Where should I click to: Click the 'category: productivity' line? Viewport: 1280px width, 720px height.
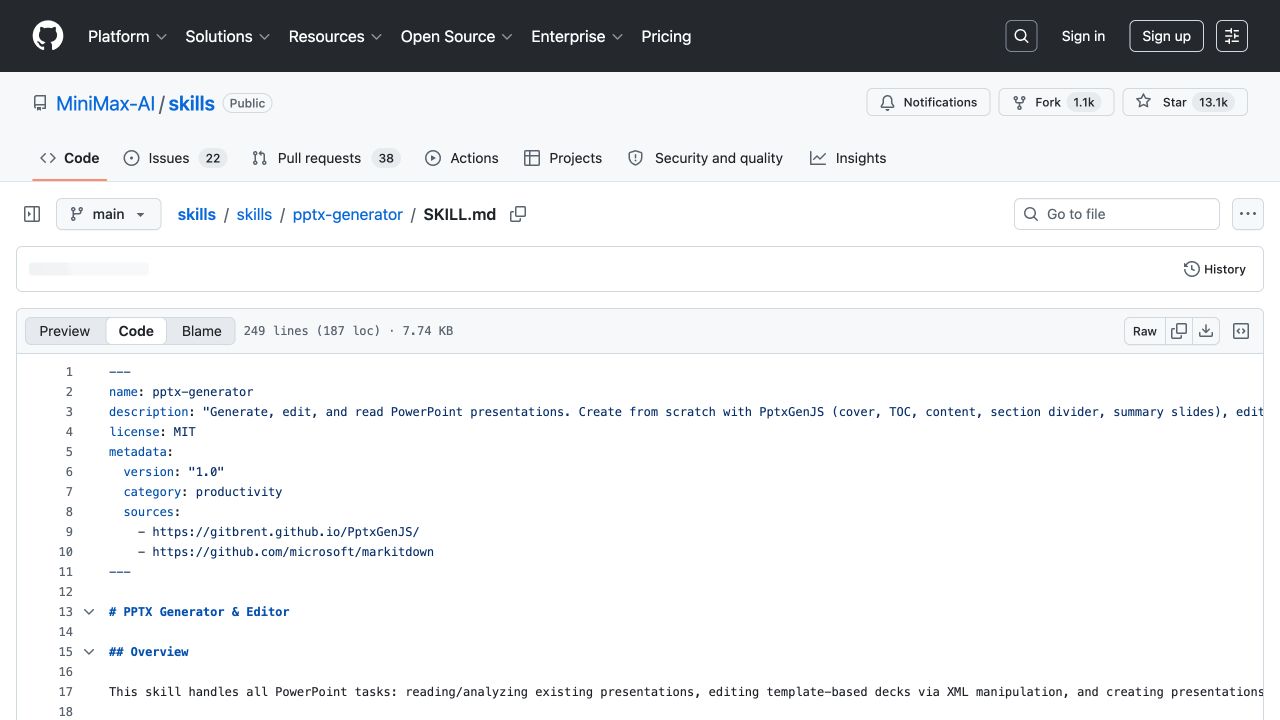click(203, 492)
